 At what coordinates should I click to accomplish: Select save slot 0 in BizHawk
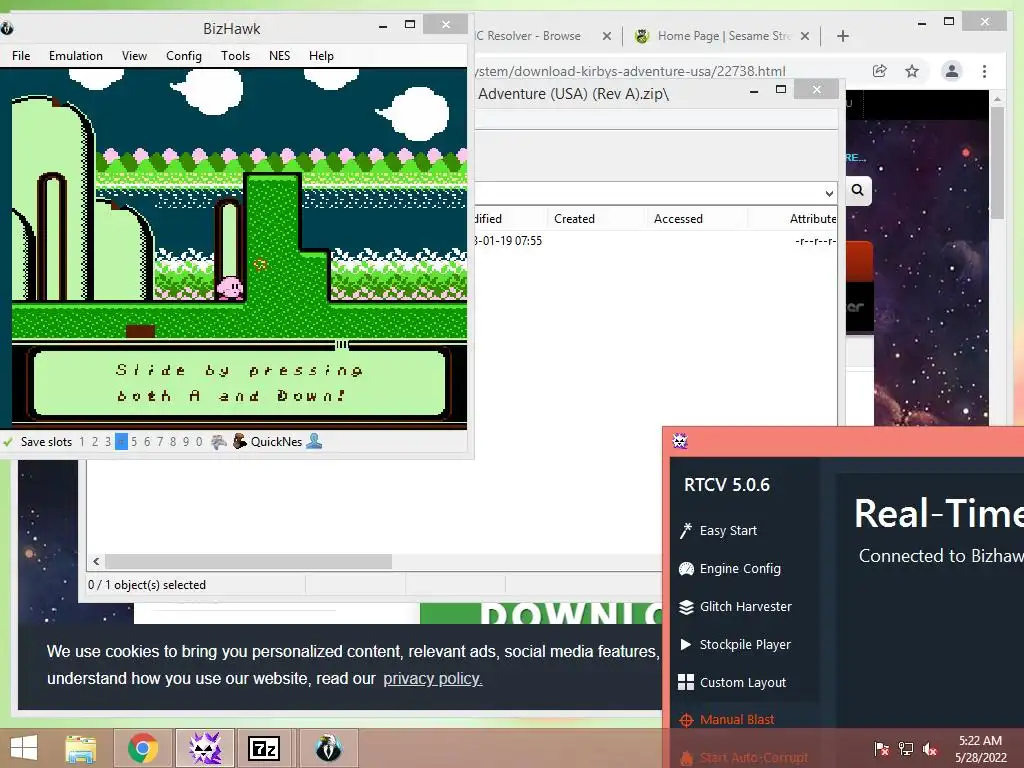(199, 441)
